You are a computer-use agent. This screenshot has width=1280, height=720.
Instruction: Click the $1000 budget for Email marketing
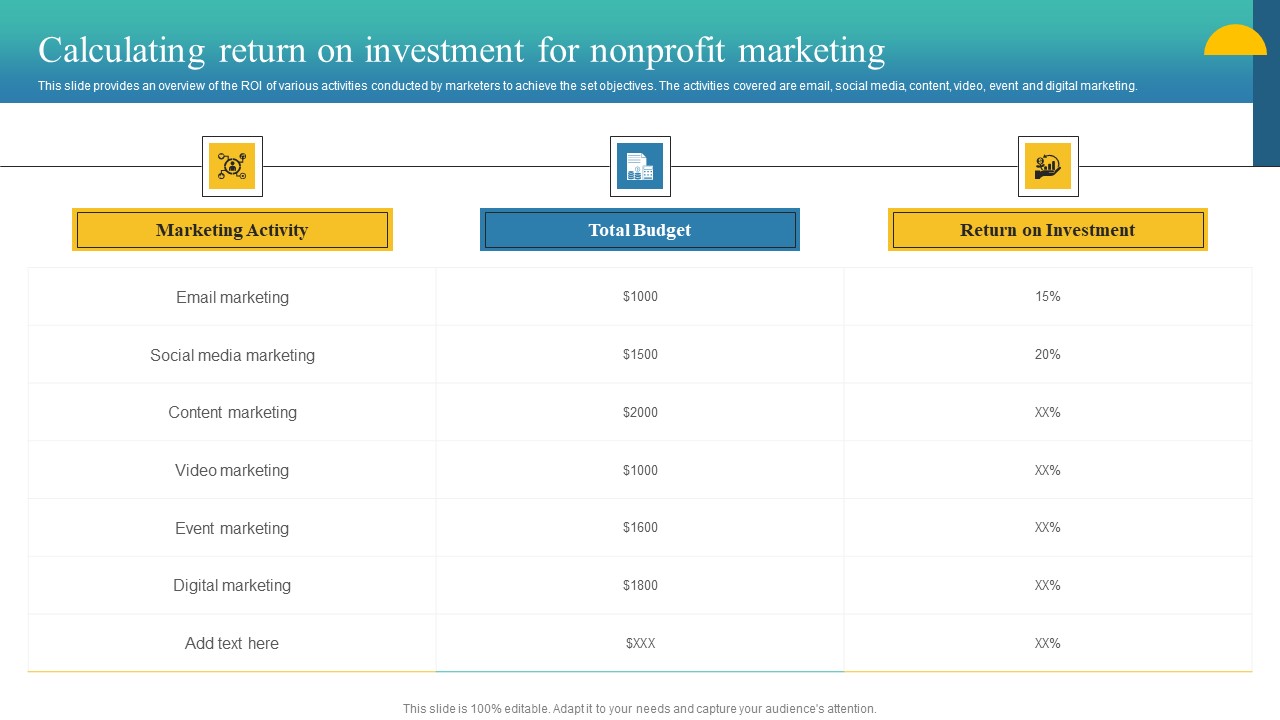[640, 297]
